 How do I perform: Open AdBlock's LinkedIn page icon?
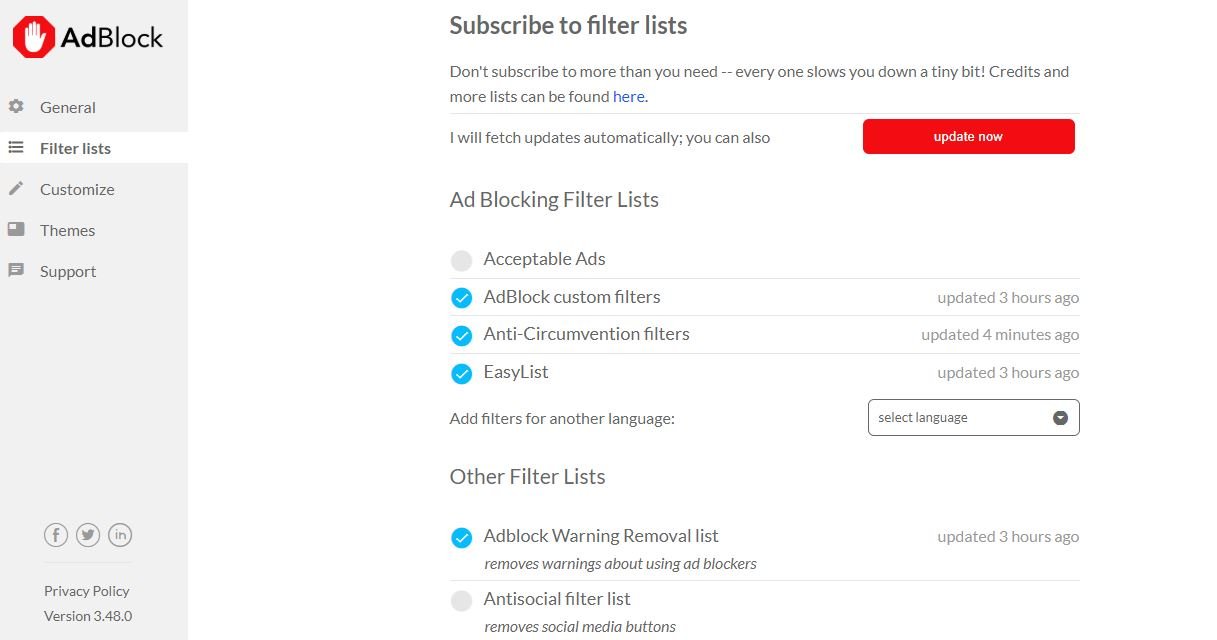point(120,535)
